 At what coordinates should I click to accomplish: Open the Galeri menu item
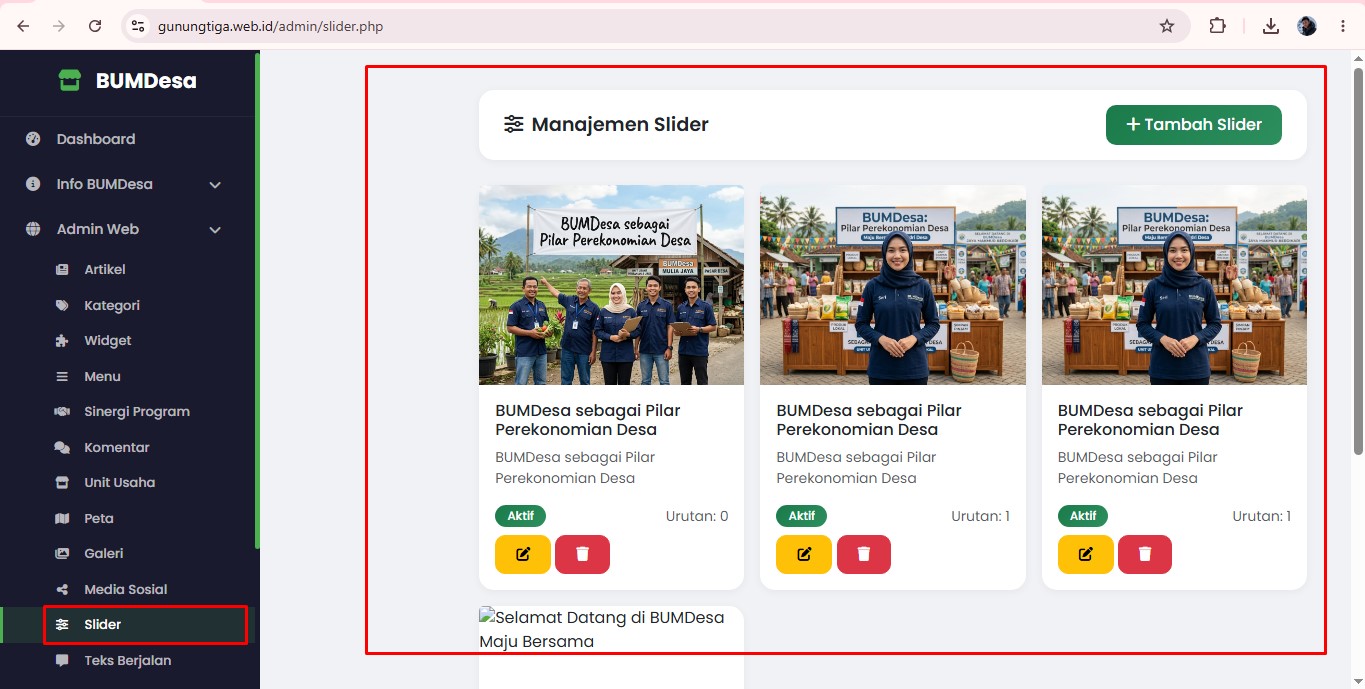tap(128, 554)
